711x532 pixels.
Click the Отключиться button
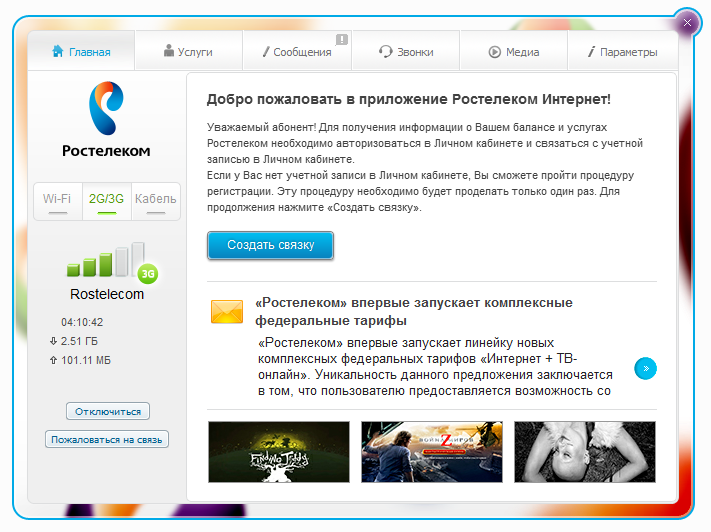pyautogui.click(x=108, y=411)
